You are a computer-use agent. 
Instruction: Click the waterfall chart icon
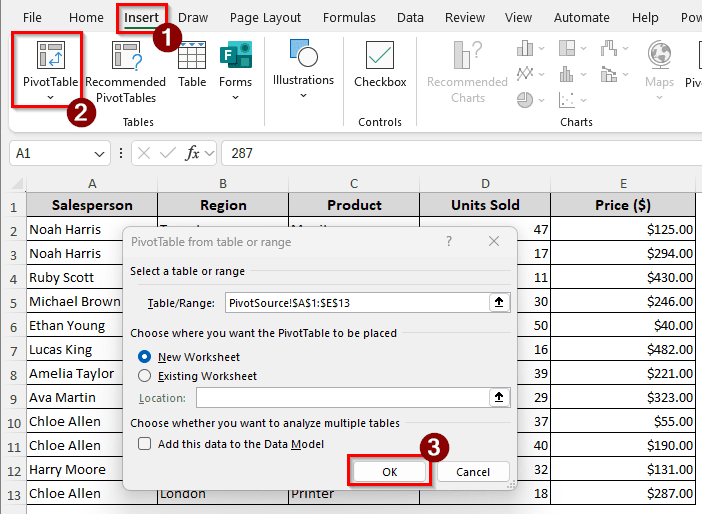[x=609, y=48]
